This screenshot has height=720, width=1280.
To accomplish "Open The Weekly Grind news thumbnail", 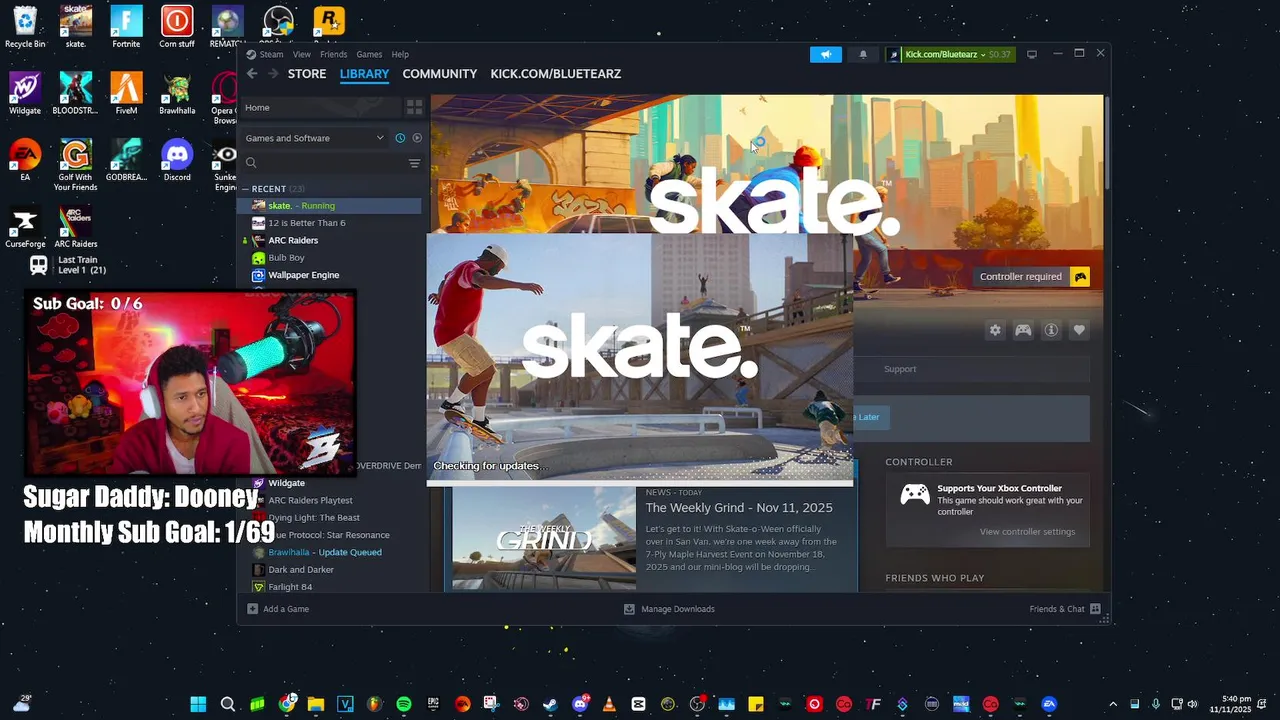I will point(544,540).
